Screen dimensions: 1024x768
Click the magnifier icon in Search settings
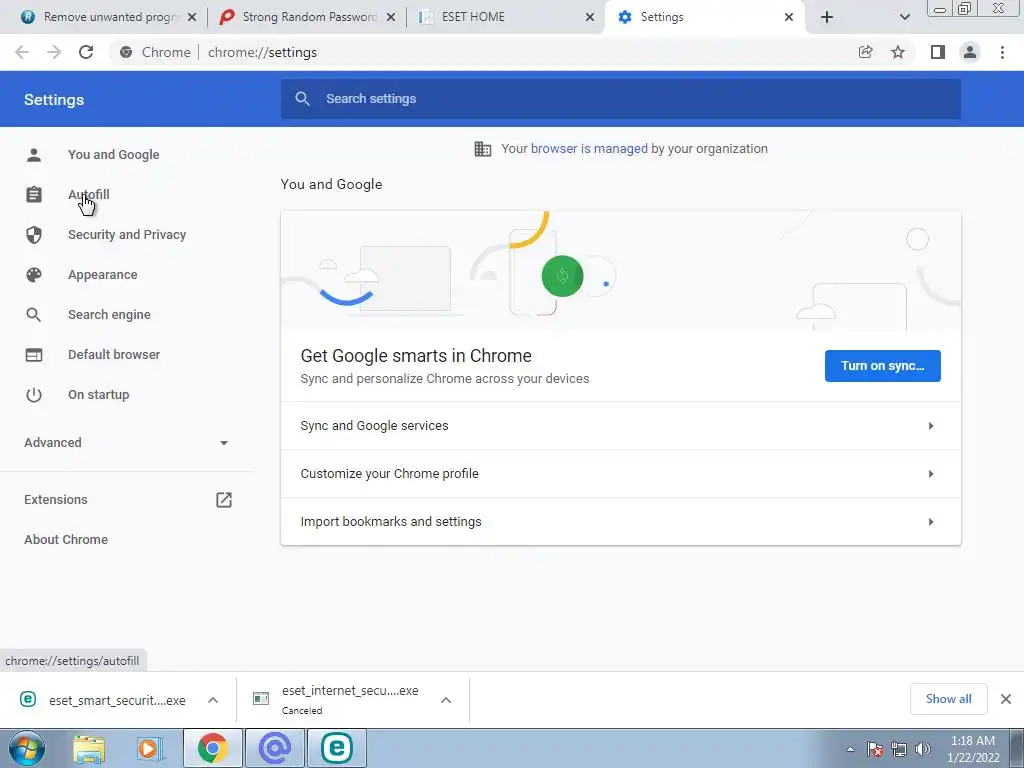(302, 99)
